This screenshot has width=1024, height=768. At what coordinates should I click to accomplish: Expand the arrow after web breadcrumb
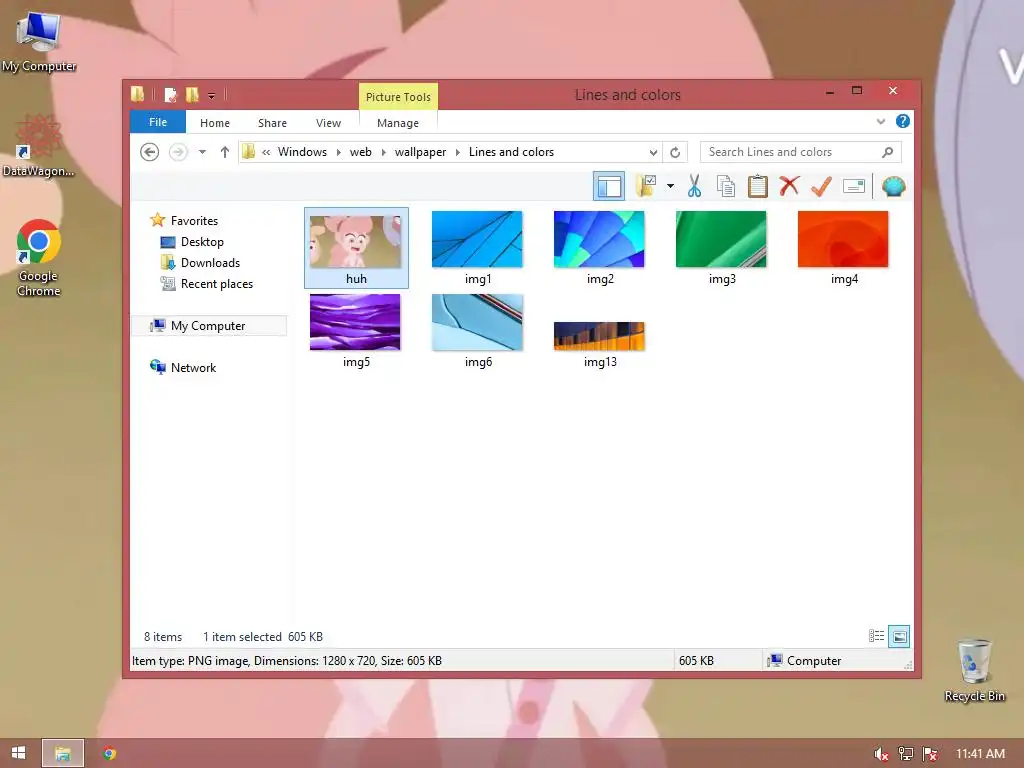point(383,152)
